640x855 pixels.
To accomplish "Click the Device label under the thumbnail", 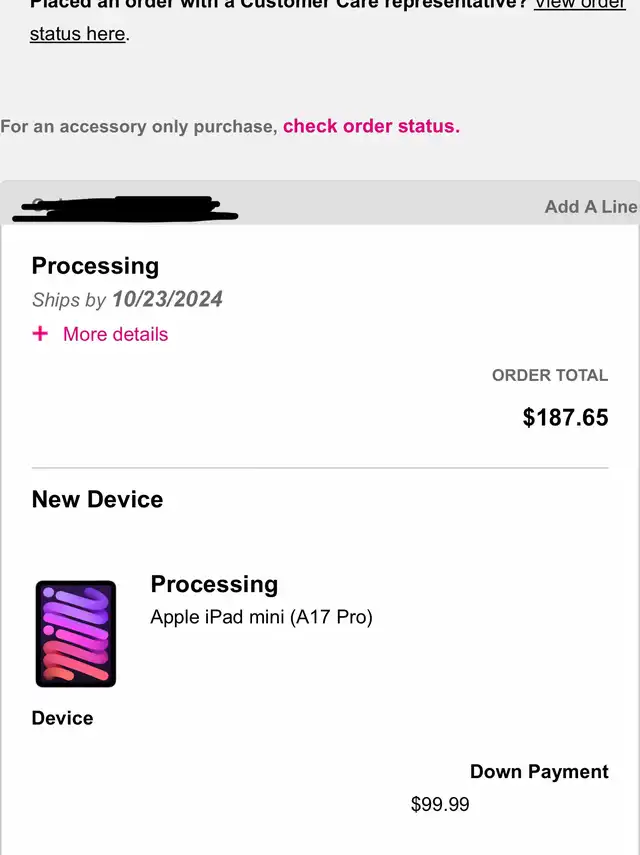I will coord(62,718).
